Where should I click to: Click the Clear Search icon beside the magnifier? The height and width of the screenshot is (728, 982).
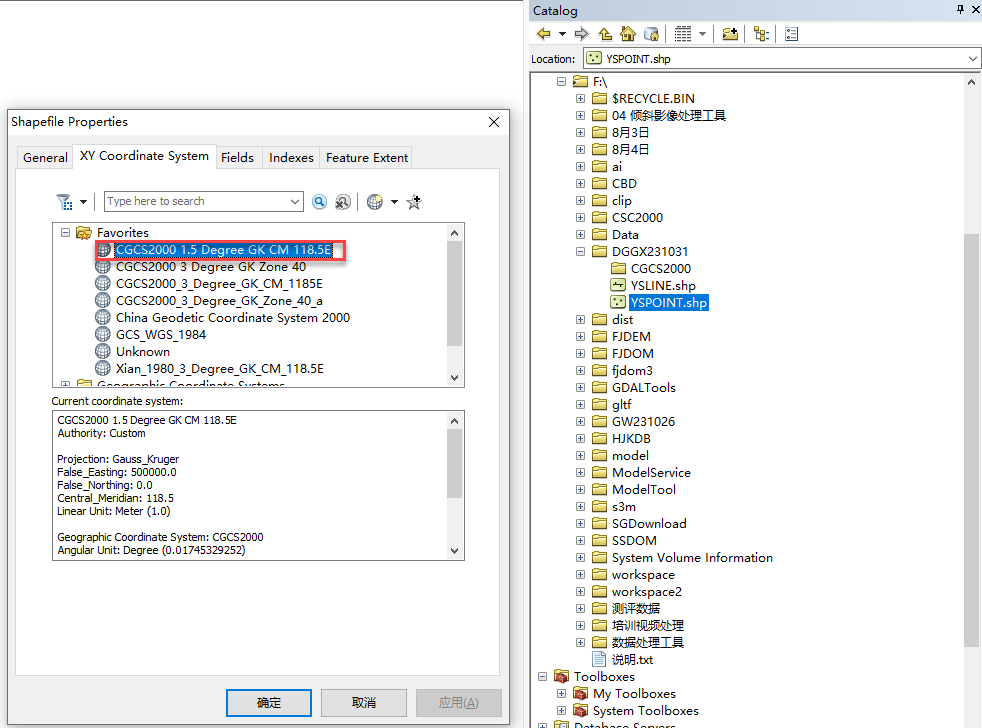pyautogui.click(x=343, y=202)
